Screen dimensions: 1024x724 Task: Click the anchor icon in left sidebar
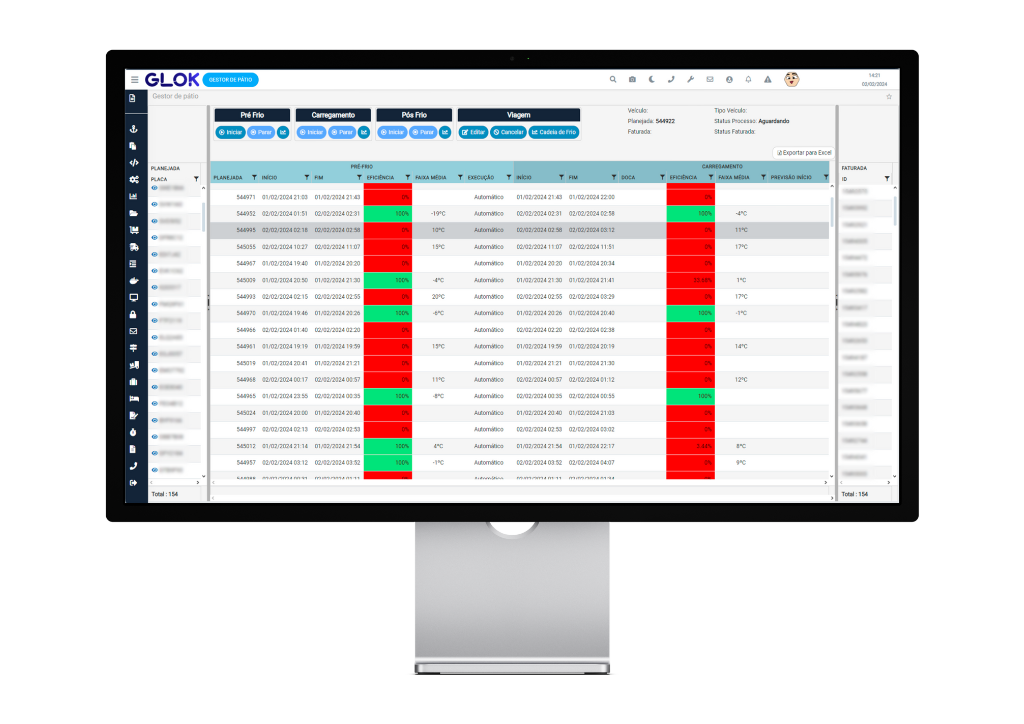click(133, 129)
